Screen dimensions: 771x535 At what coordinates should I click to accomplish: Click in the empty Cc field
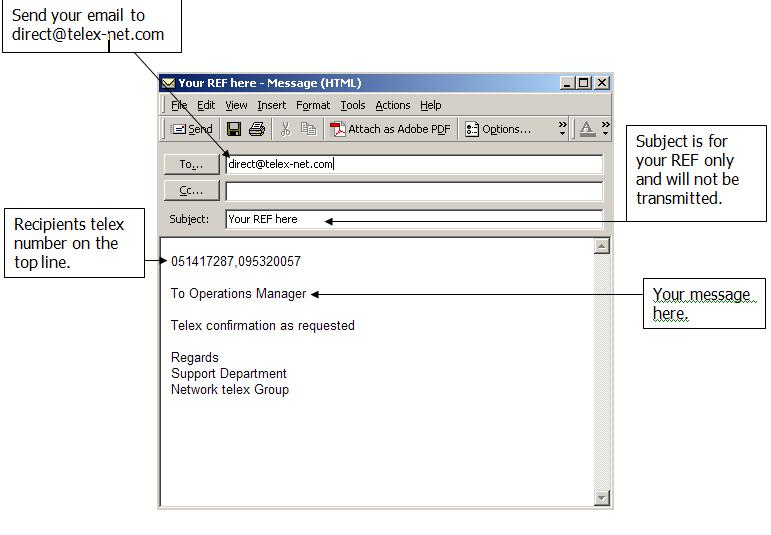[414, 191]
